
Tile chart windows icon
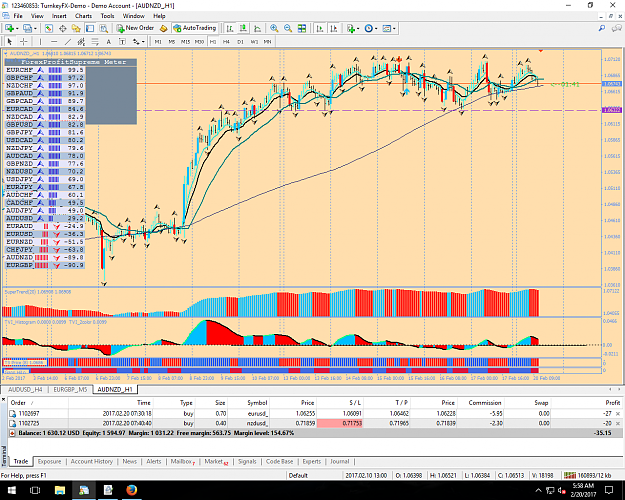pyautogui.click(x=302, y=28)
